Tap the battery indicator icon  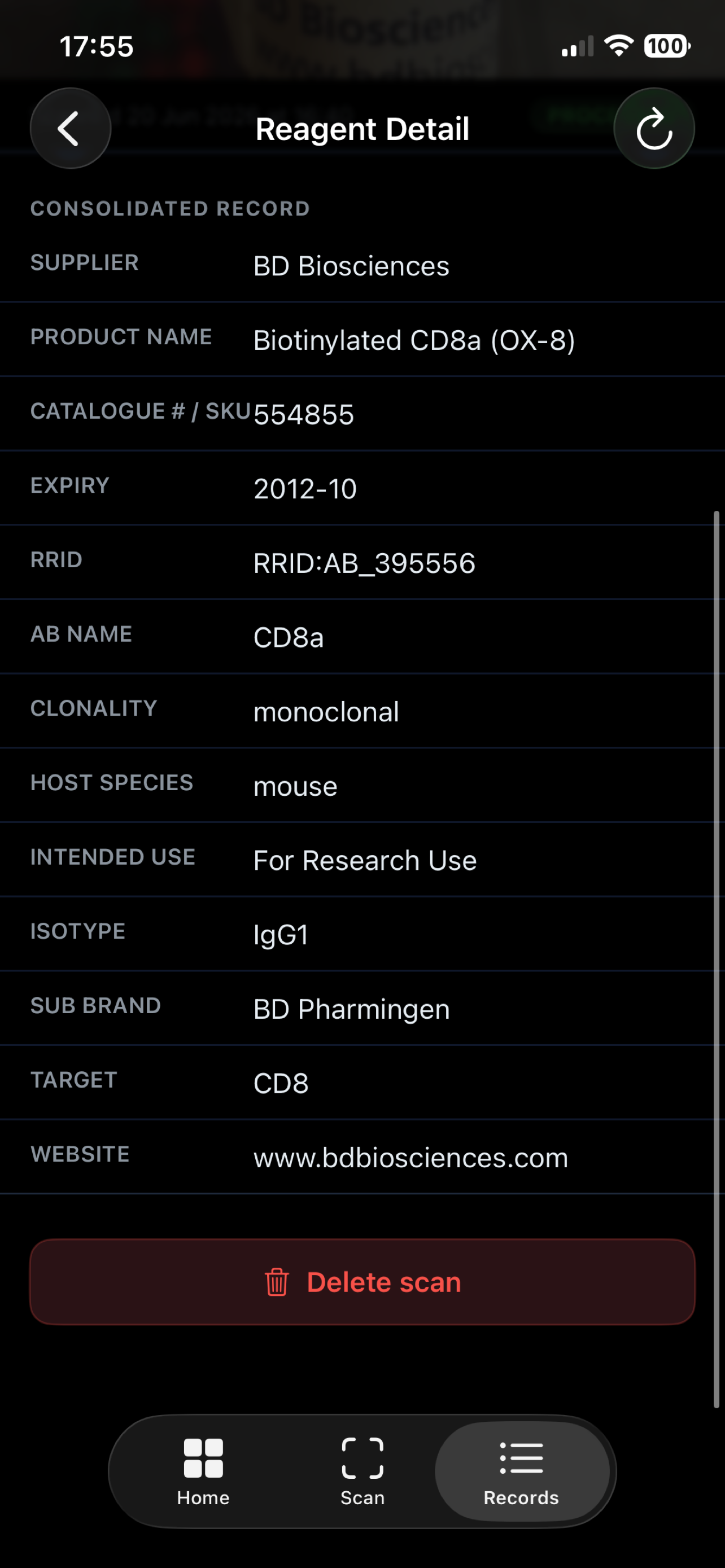point(667,46)
